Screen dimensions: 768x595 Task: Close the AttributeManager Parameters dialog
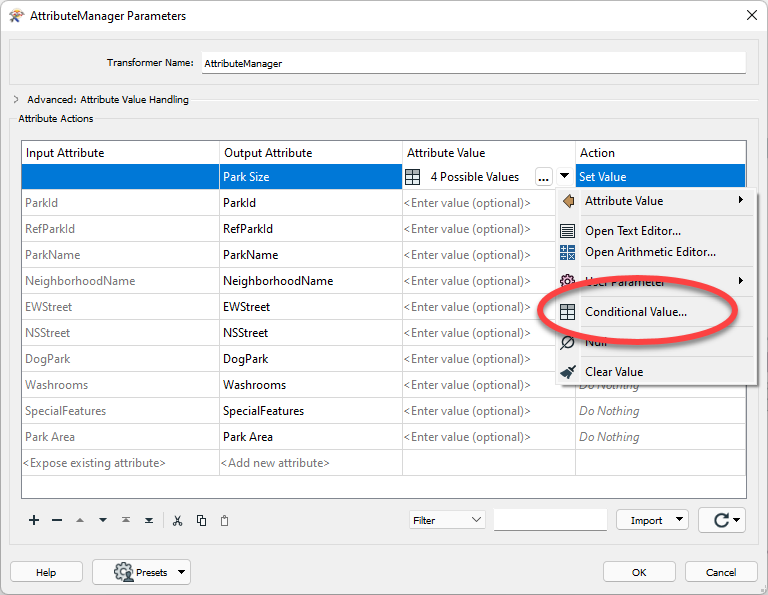click(752, 15)
